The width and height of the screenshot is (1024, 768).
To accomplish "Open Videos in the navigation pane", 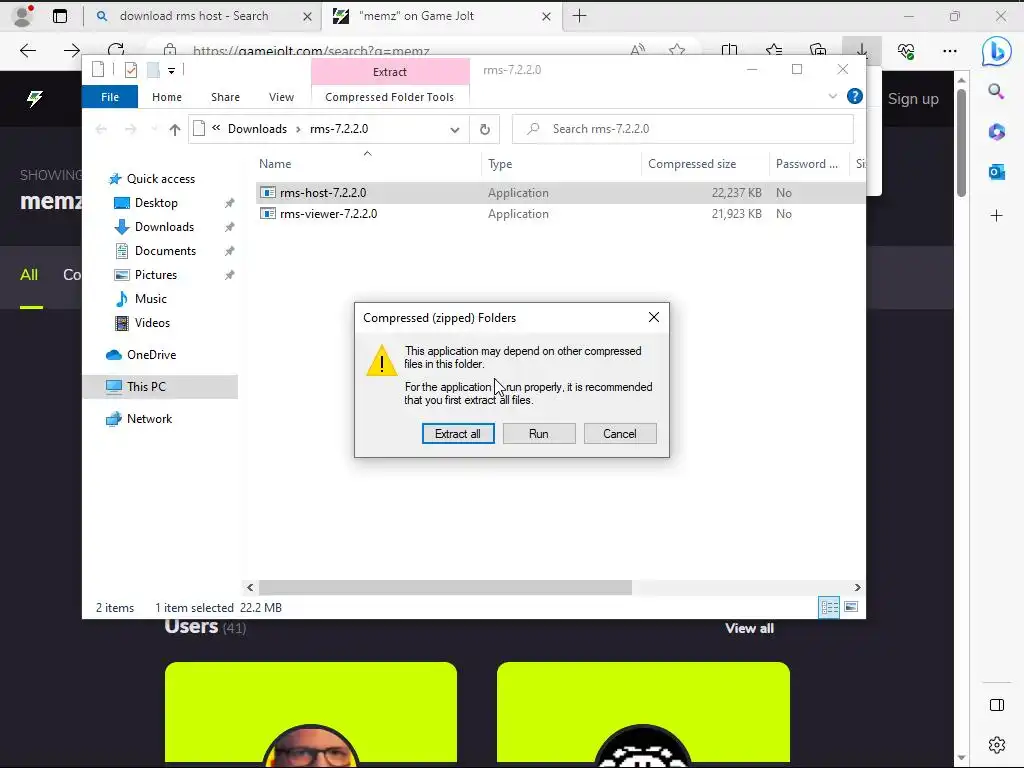I will (152, 323).
